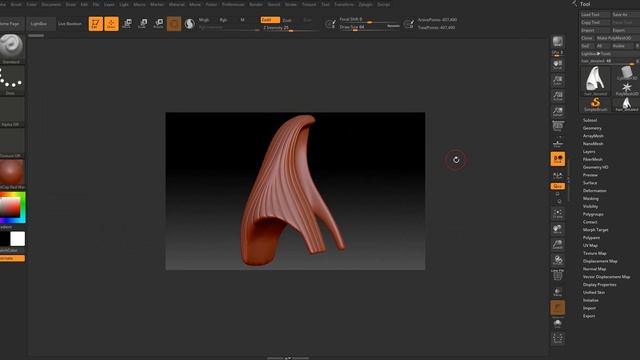Click the Scroll canvas icon
640x360 pixels.
[558, 64]
